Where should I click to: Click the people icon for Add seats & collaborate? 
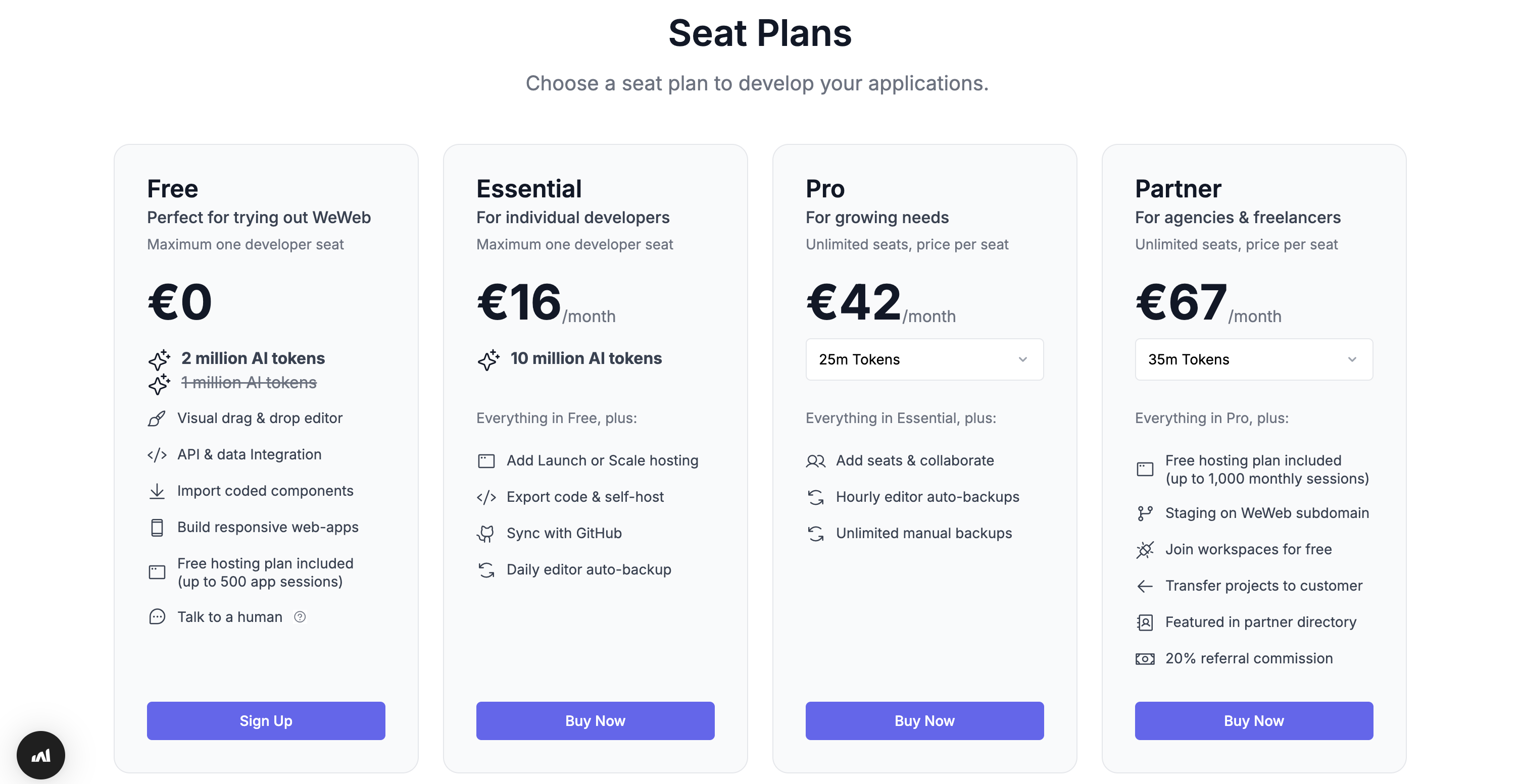815,461
